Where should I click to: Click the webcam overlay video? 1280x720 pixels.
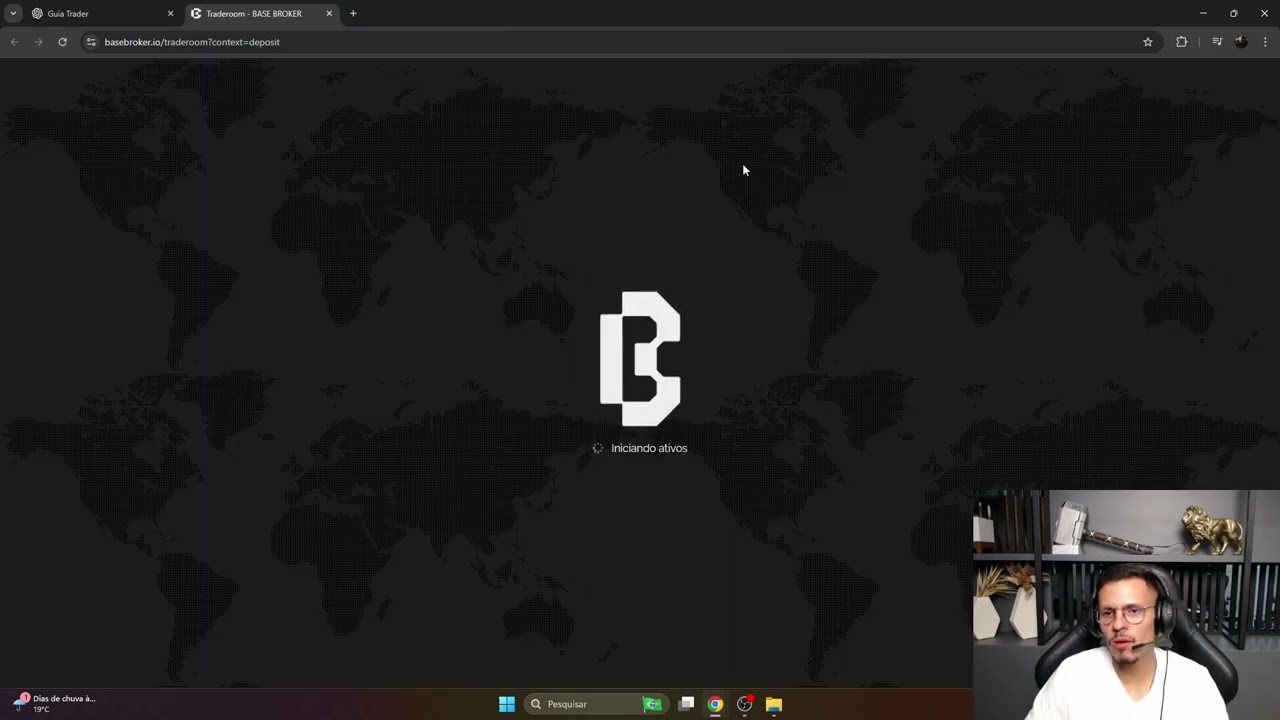click(x=1126, y=604)
